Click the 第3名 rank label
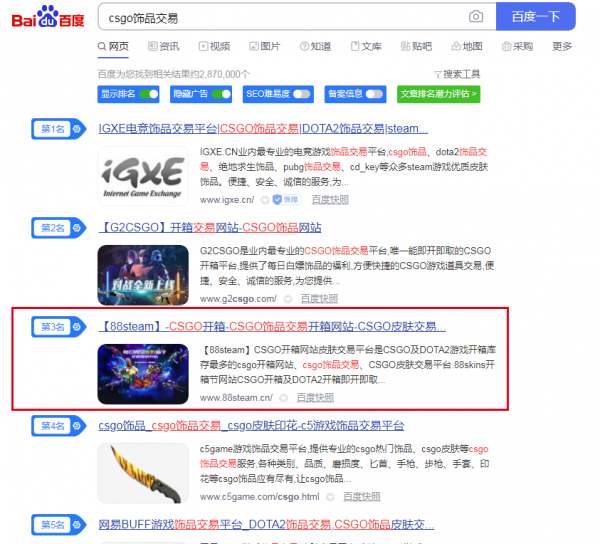 53,327
